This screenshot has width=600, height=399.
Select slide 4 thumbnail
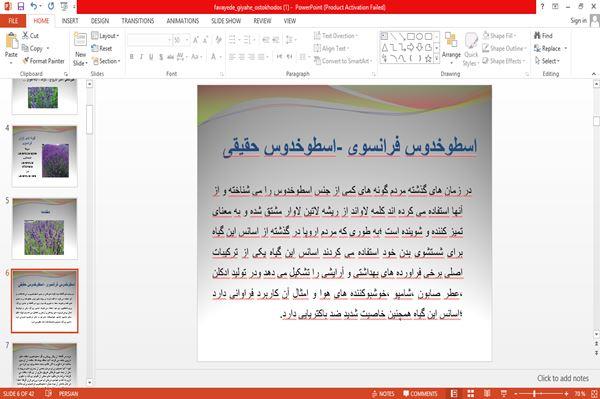tap(45, 156)
